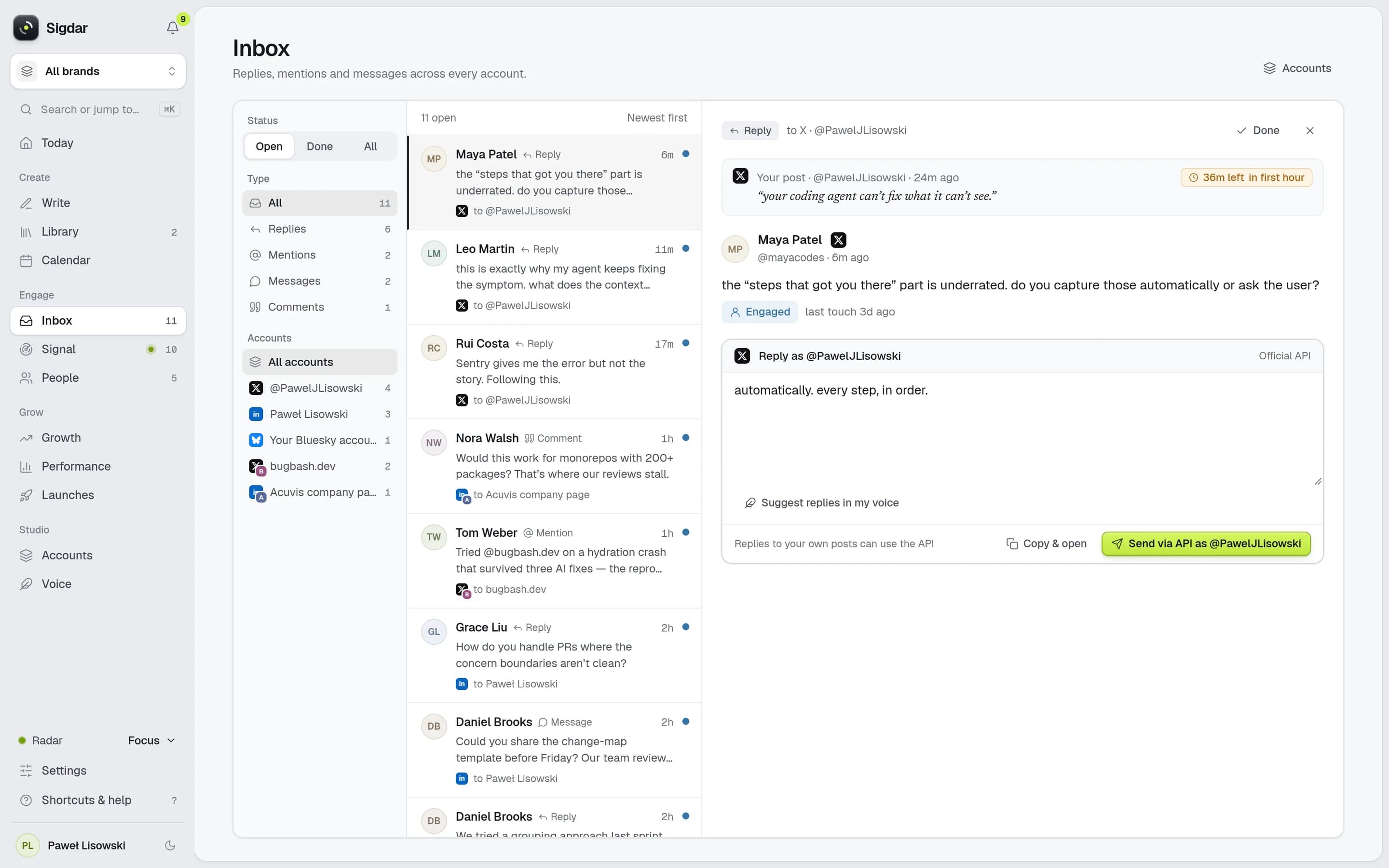
Task: Expand the Radar Focus dropdown
Action: tap(151, 741)
